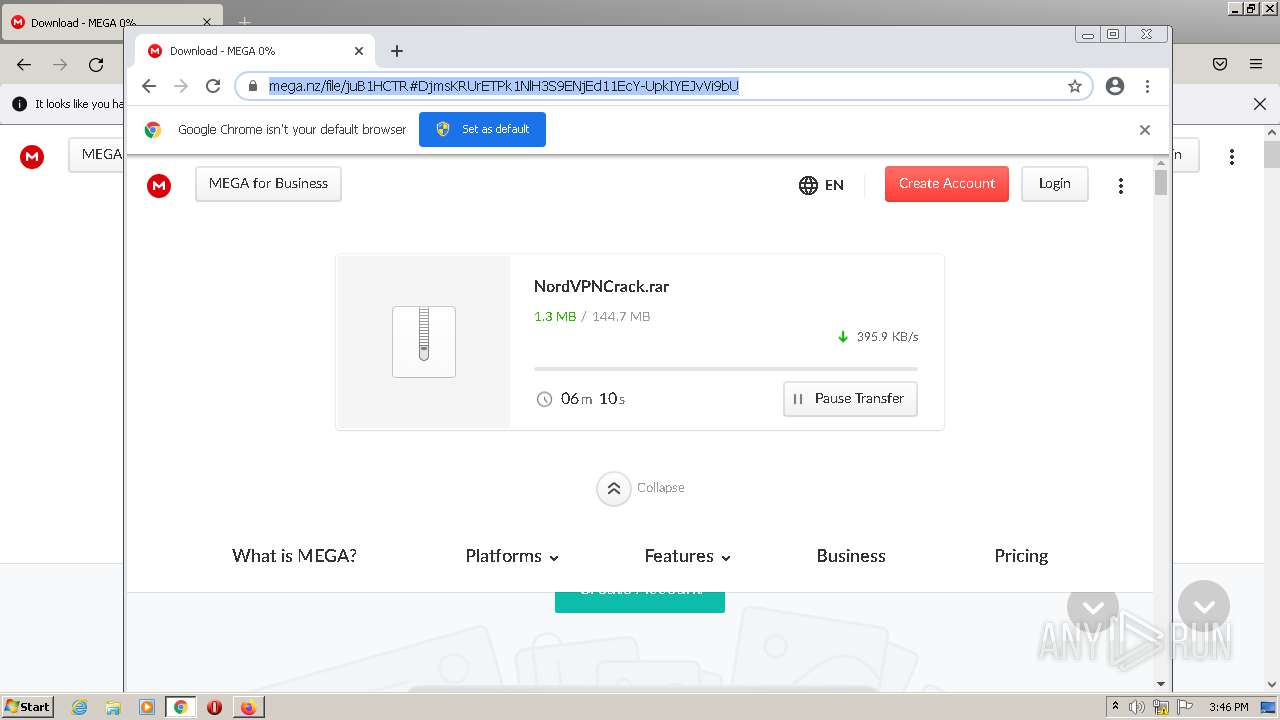The width and height of the screenshot is (1280, 720).
Task: Open File Explorer from taskbar
Action: tap(113, 707)
